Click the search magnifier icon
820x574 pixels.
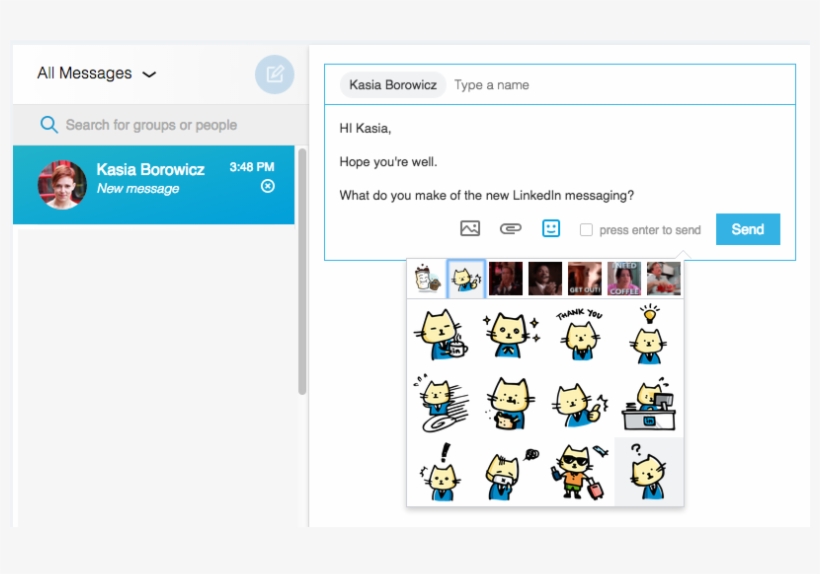49,124
